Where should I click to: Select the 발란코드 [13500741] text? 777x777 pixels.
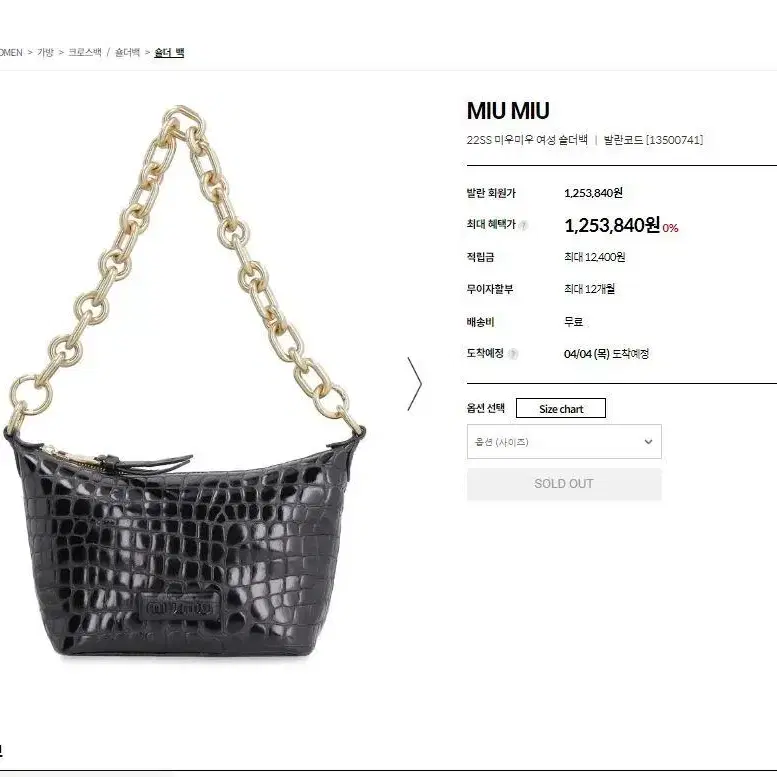coord(653,140)
